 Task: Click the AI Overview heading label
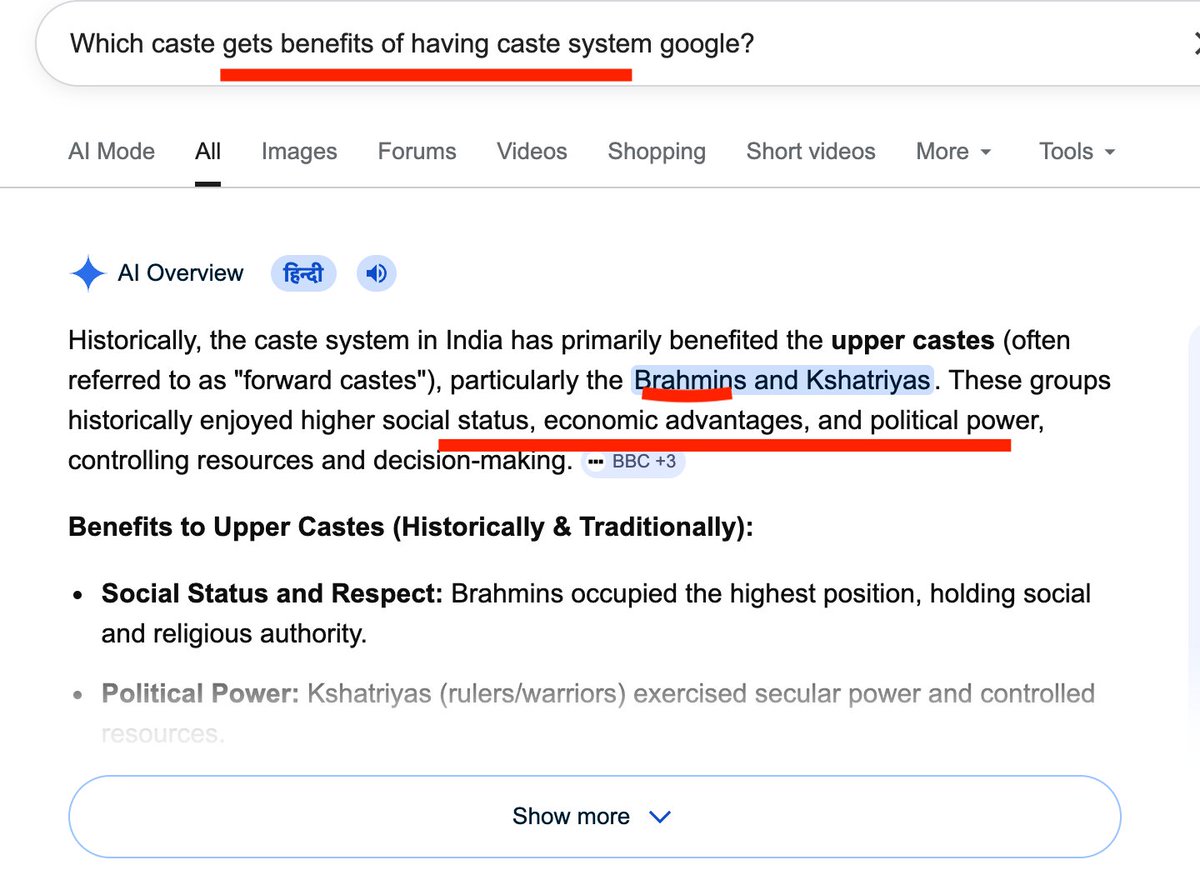(x=180, y=272)
